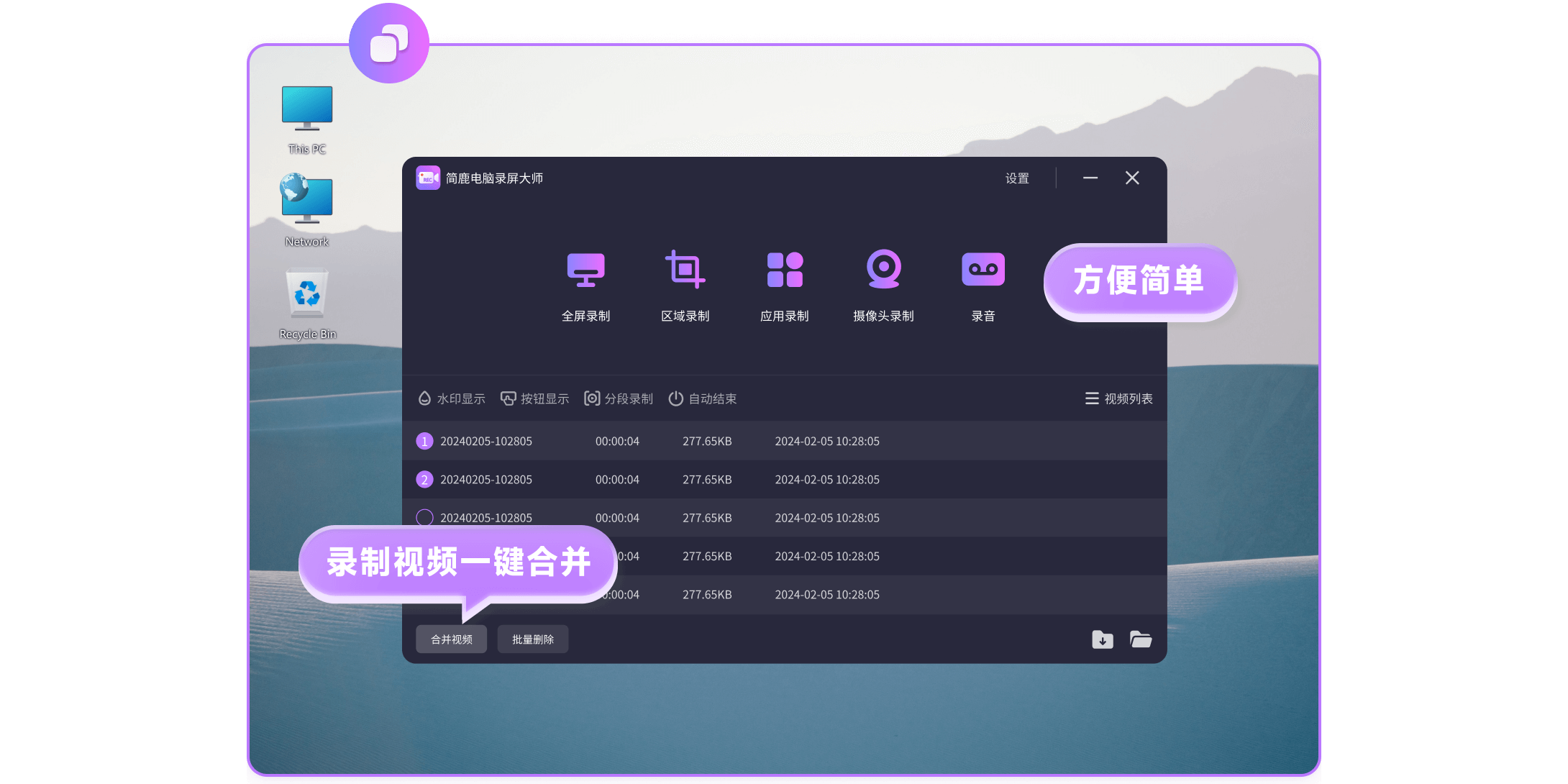Click the batch delete (批量删除) button

click(x=532, y=639)
